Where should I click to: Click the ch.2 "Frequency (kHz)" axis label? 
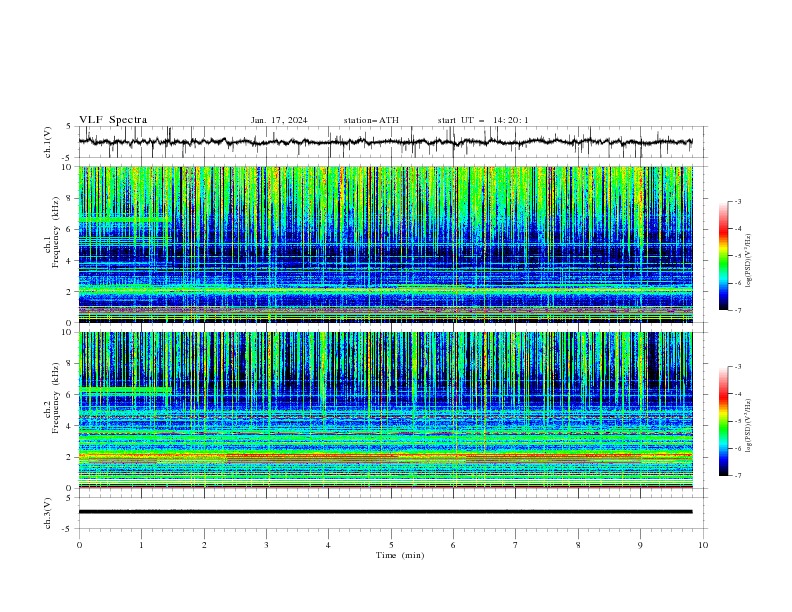point(55,398)
